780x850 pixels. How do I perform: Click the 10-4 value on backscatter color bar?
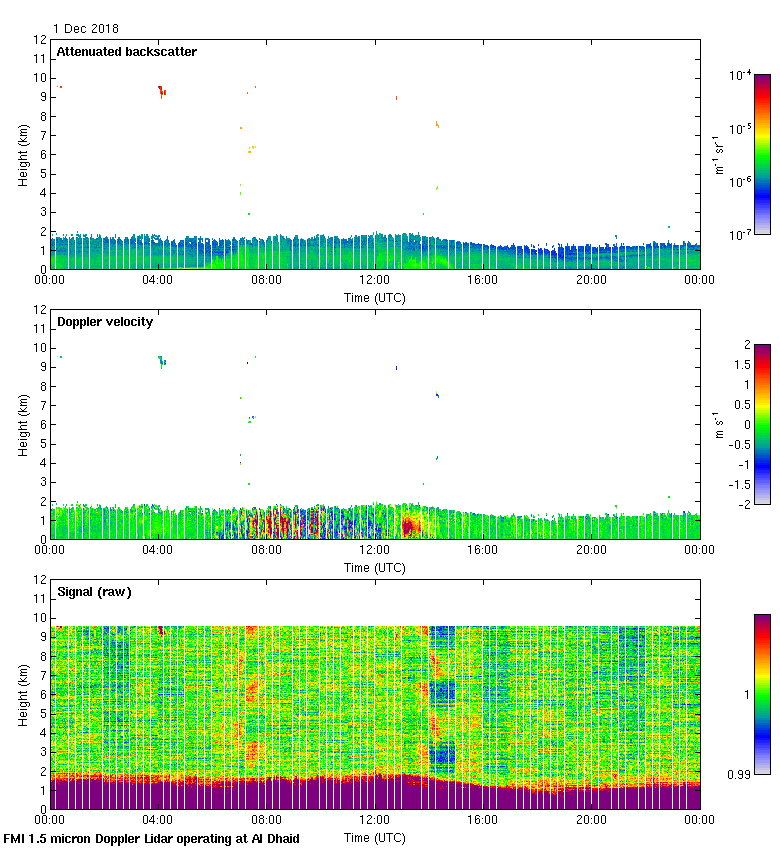pyautogui.click(x=740, y=76)
